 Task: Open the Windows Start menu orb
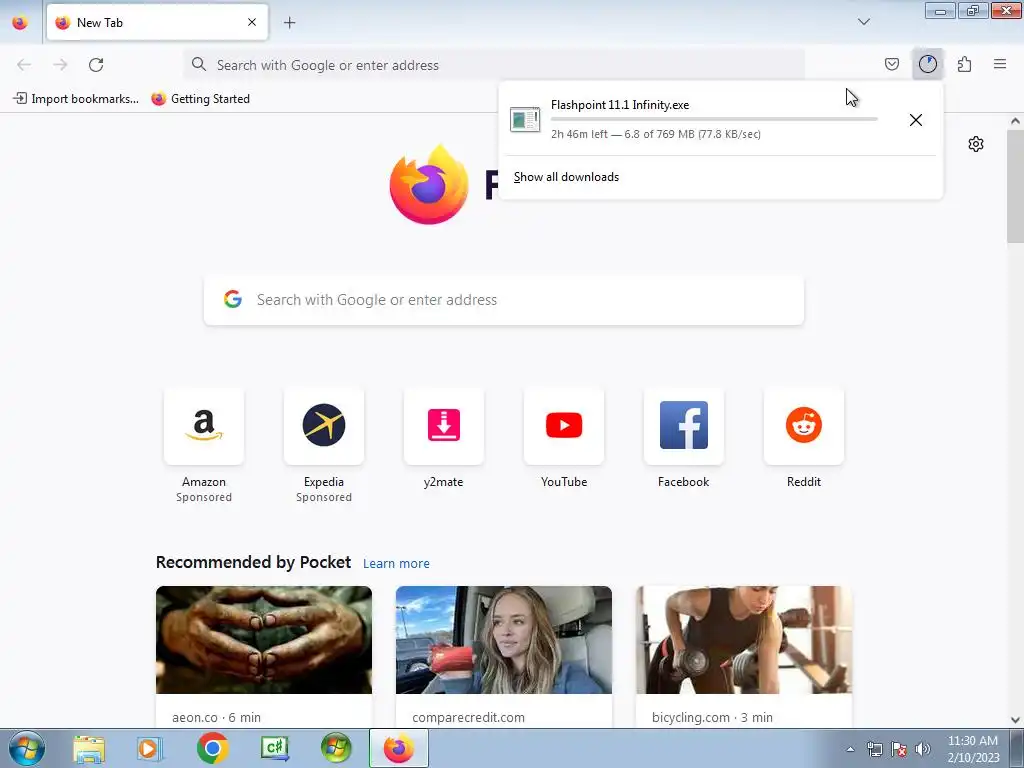tap(27, 748)
